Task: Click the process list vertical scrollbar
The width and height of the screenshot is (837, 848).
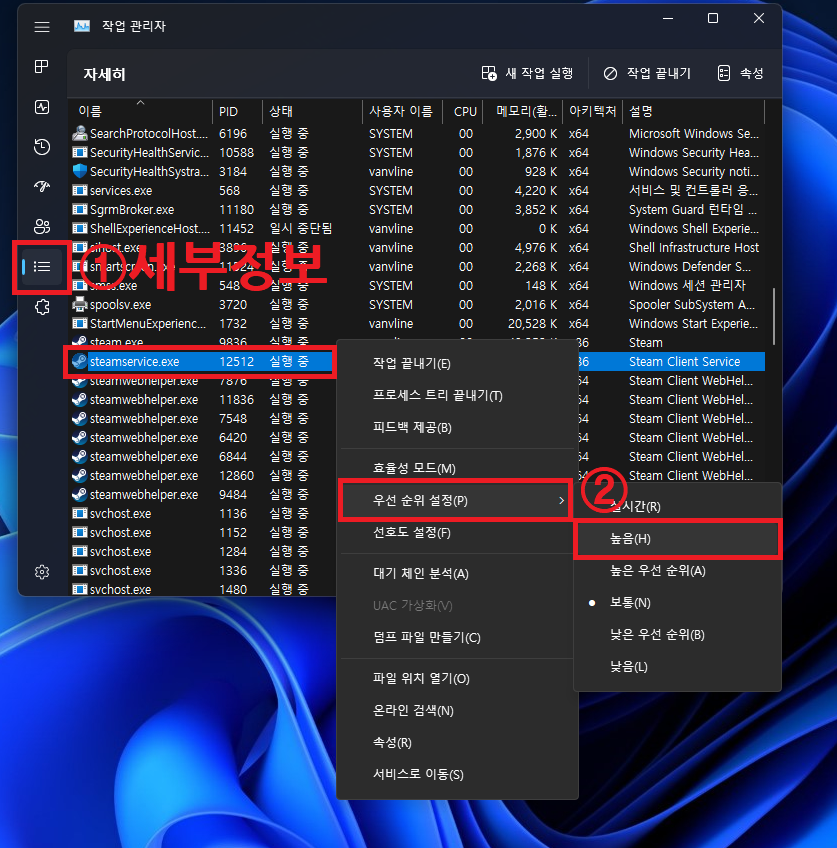Action: [774, 316]
